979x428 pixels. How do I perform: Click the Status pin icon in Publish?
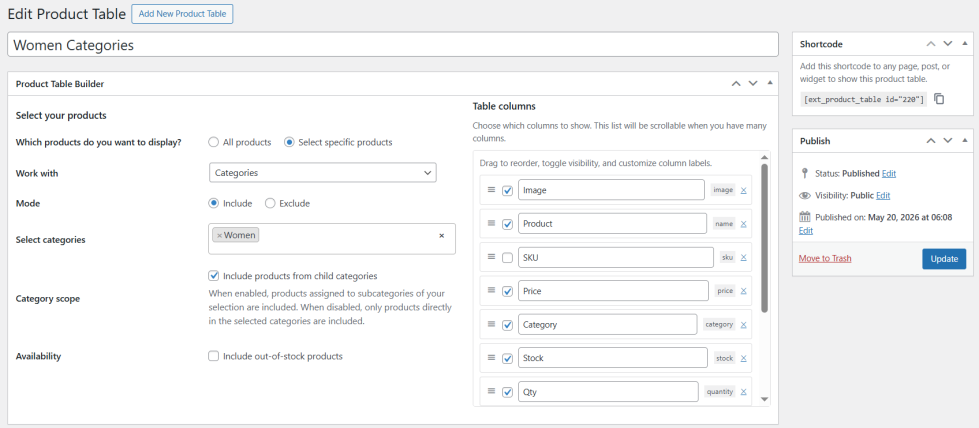click(x=804, y=173)
